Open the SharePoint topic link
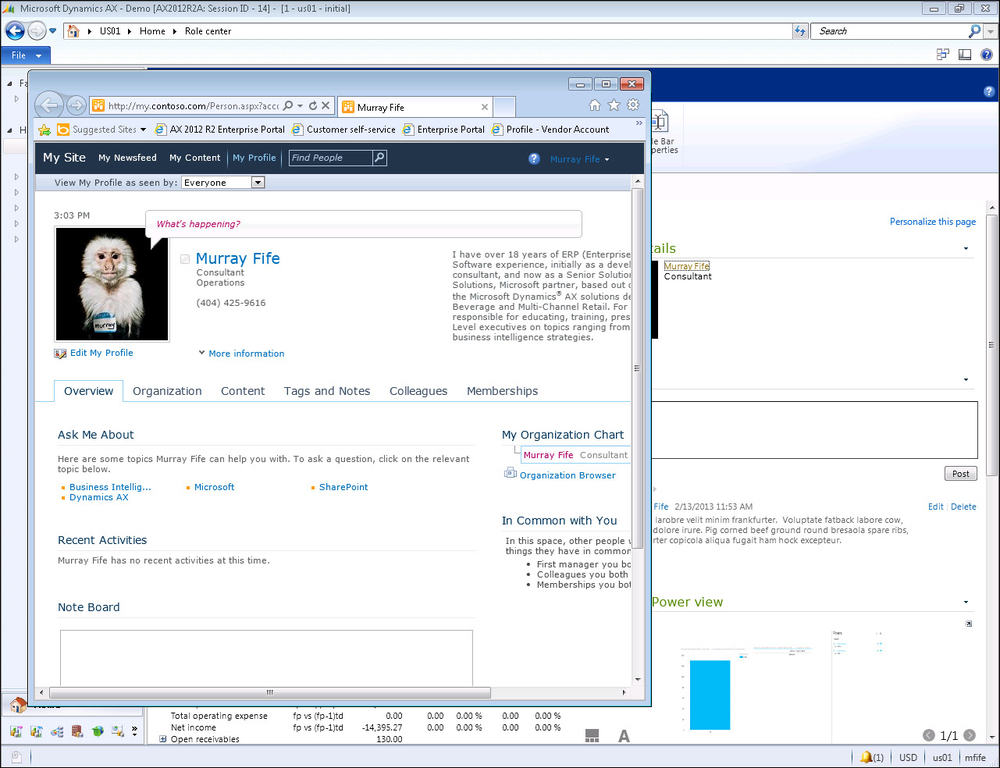Screen dimensions: 1000x768 (343, 487)
